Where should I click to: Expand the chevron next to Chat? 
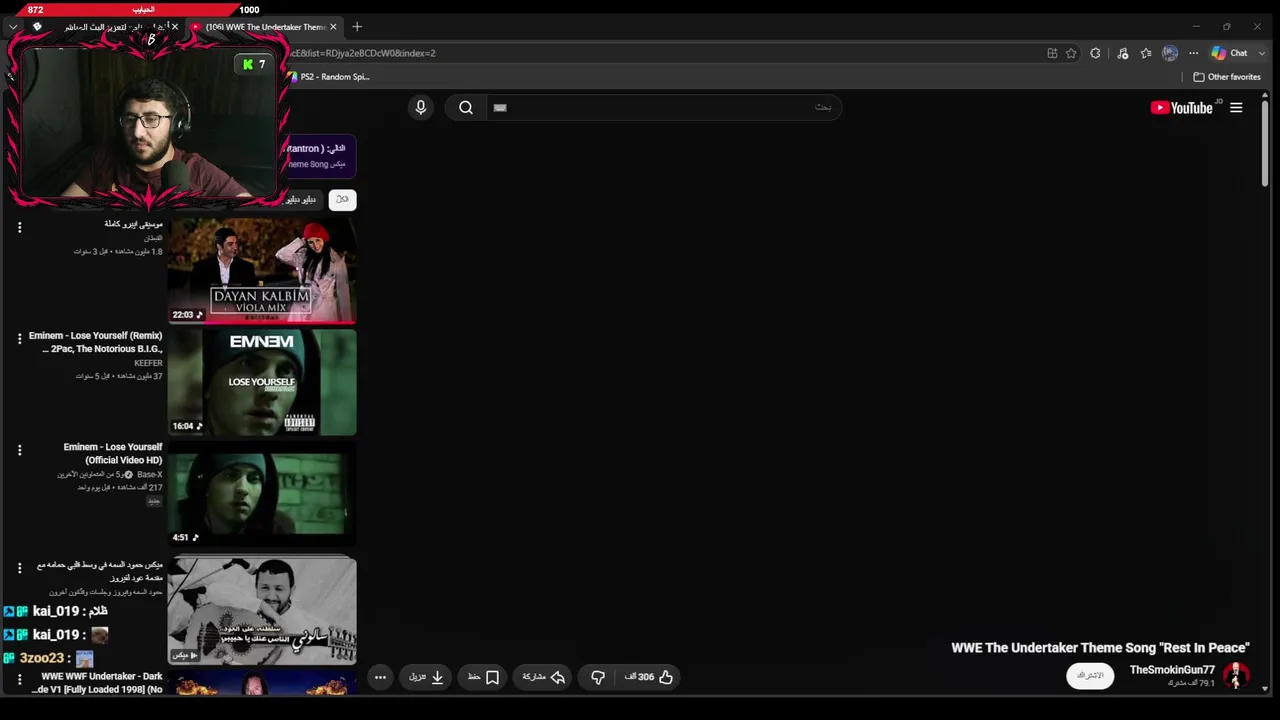1260,53
